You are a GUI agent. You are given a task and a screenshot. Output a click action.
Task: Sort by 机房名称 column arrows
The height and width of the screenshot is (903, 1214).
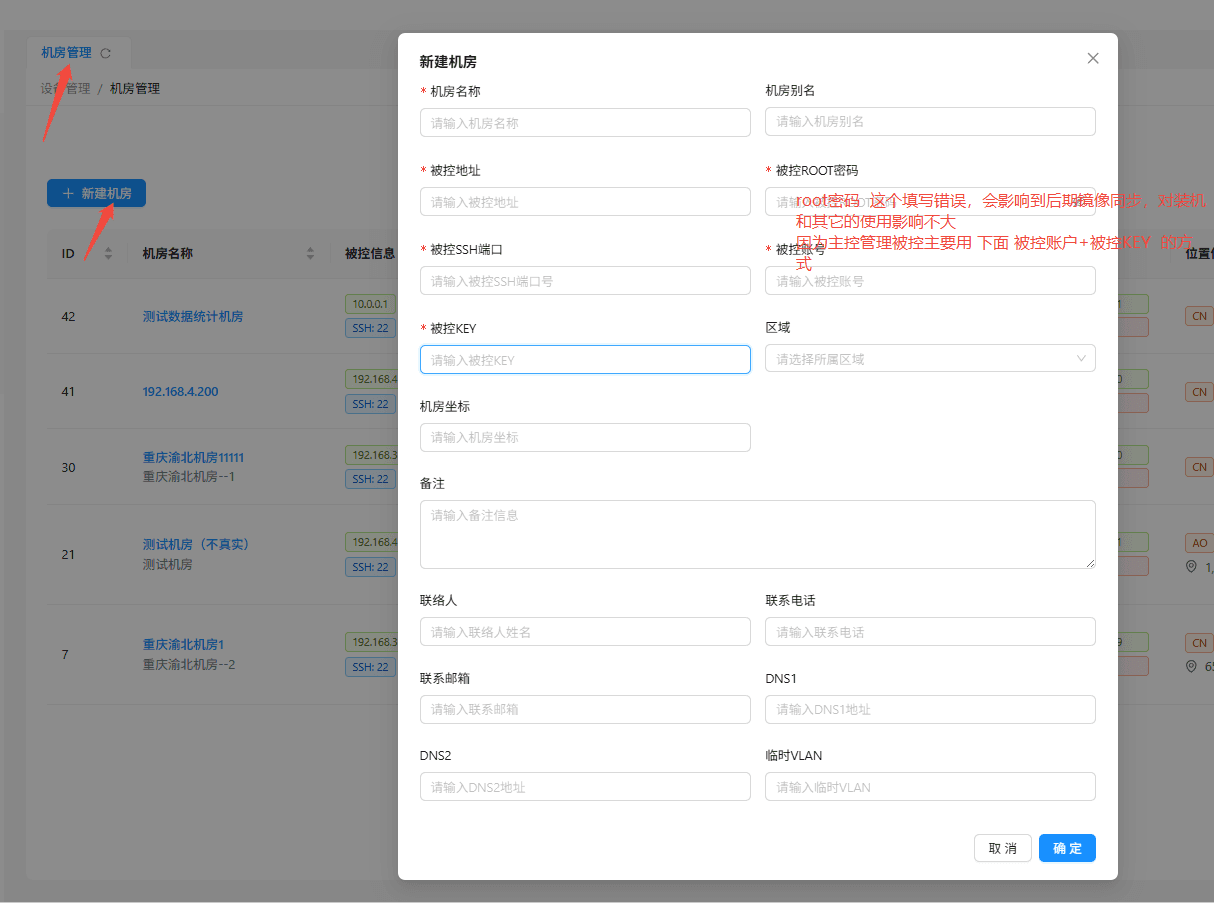(310, 253)
